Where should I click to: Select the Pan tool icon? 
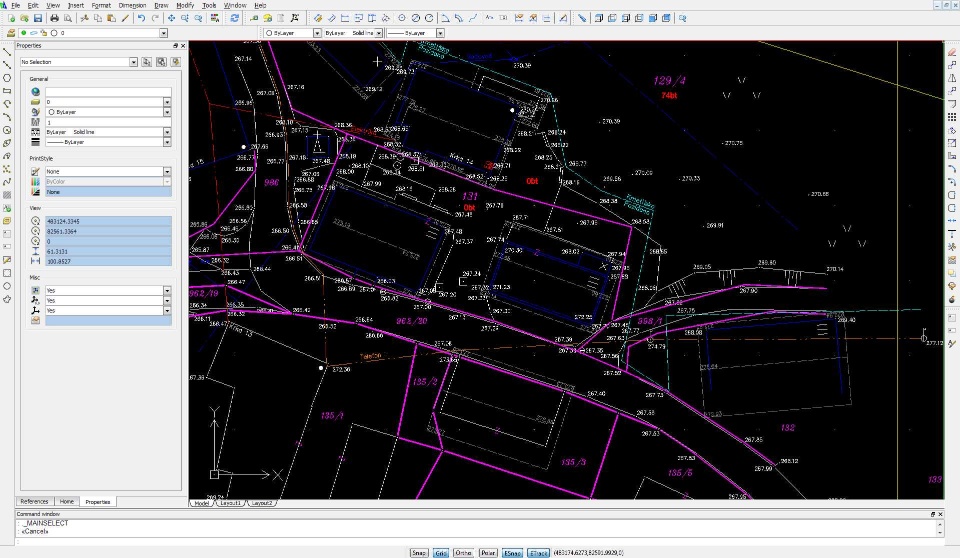(x=172, y=18)
